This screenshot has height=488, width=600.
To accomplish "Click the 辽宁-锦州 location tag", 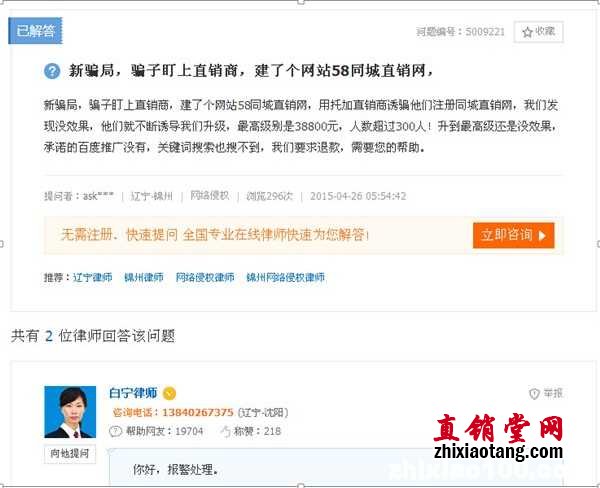I will pos(152,196).
